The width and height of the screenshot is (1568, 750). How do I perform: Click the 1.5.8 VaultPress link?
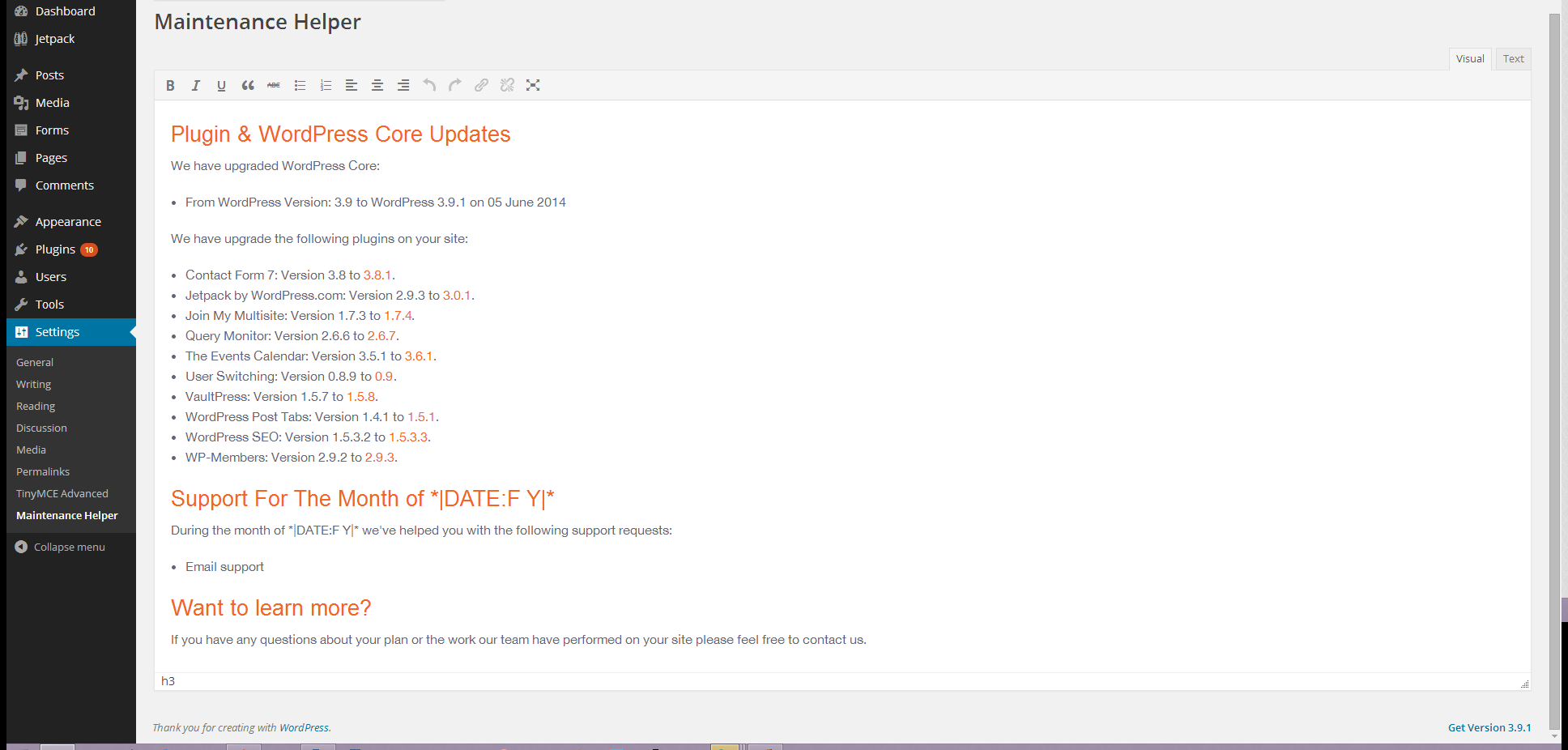pos(361,397)
